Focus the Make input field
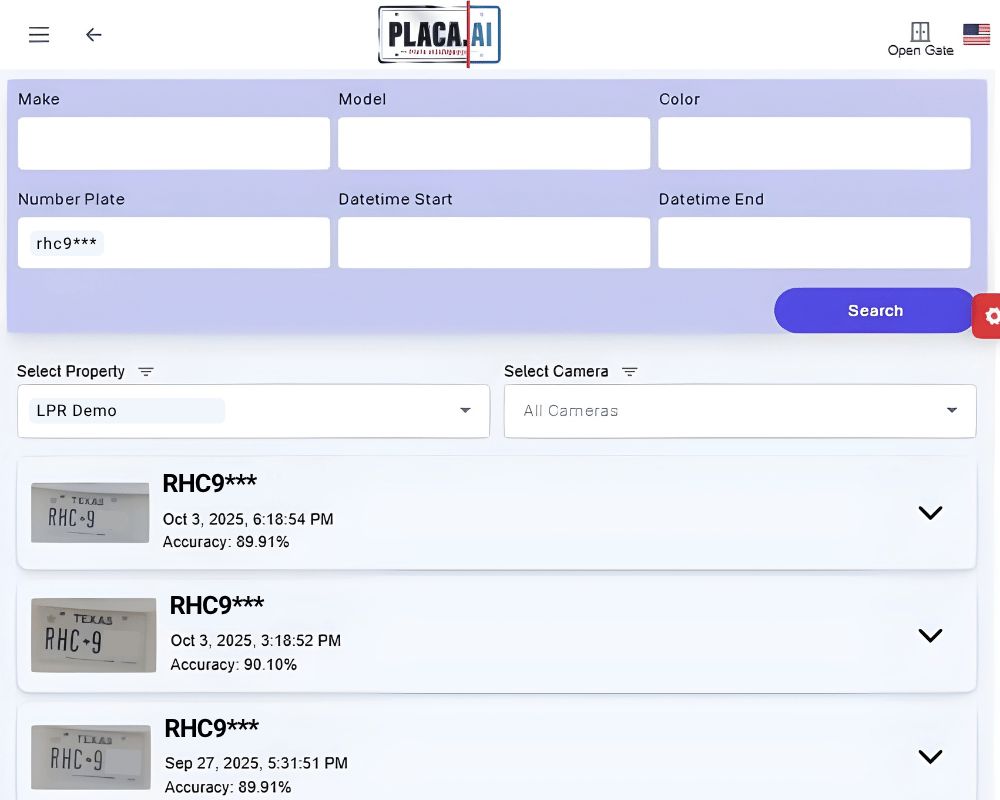 tap(174, 144)
